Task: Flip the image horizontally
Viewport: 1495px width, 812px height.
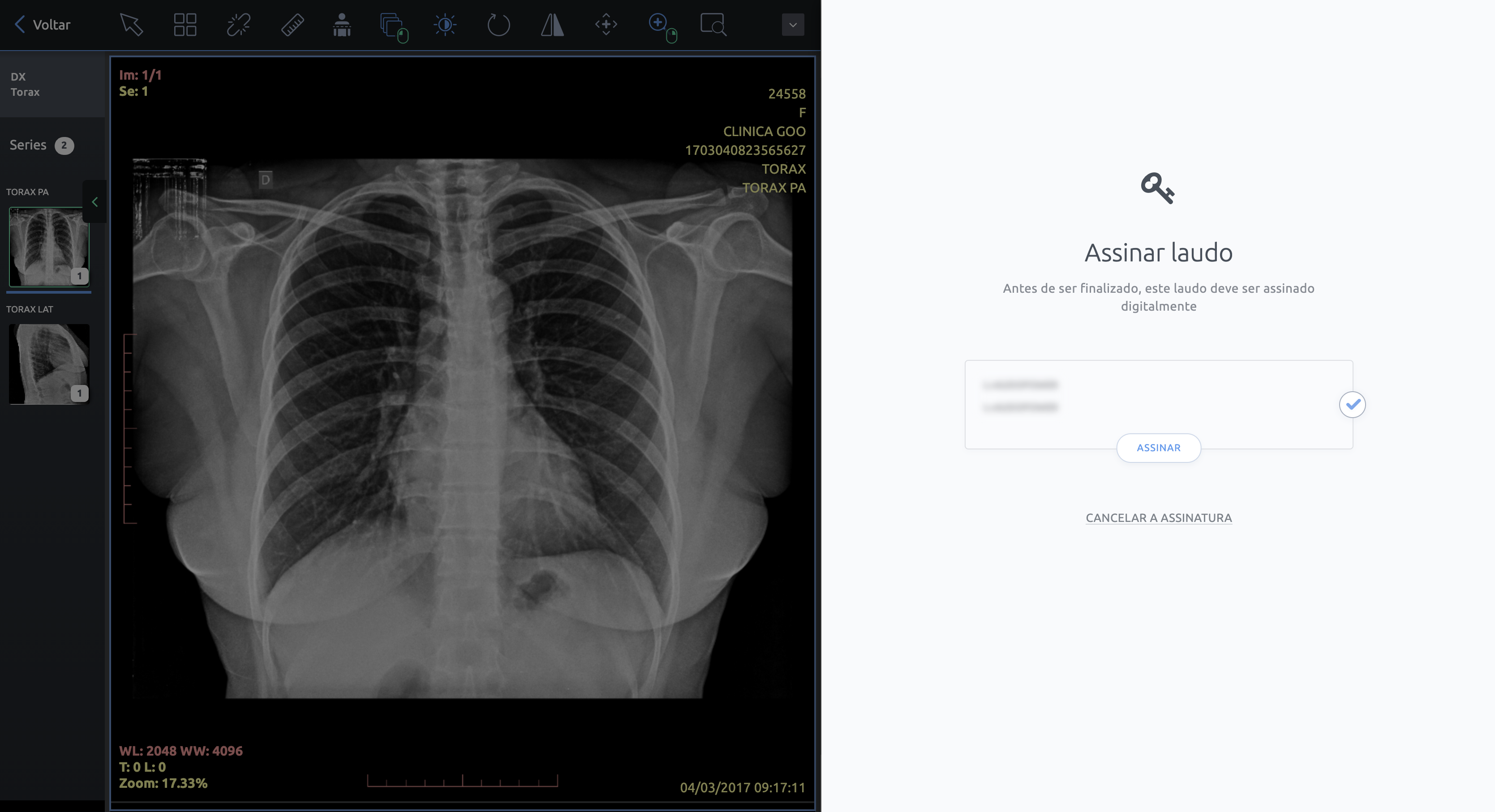Action: 552,25
